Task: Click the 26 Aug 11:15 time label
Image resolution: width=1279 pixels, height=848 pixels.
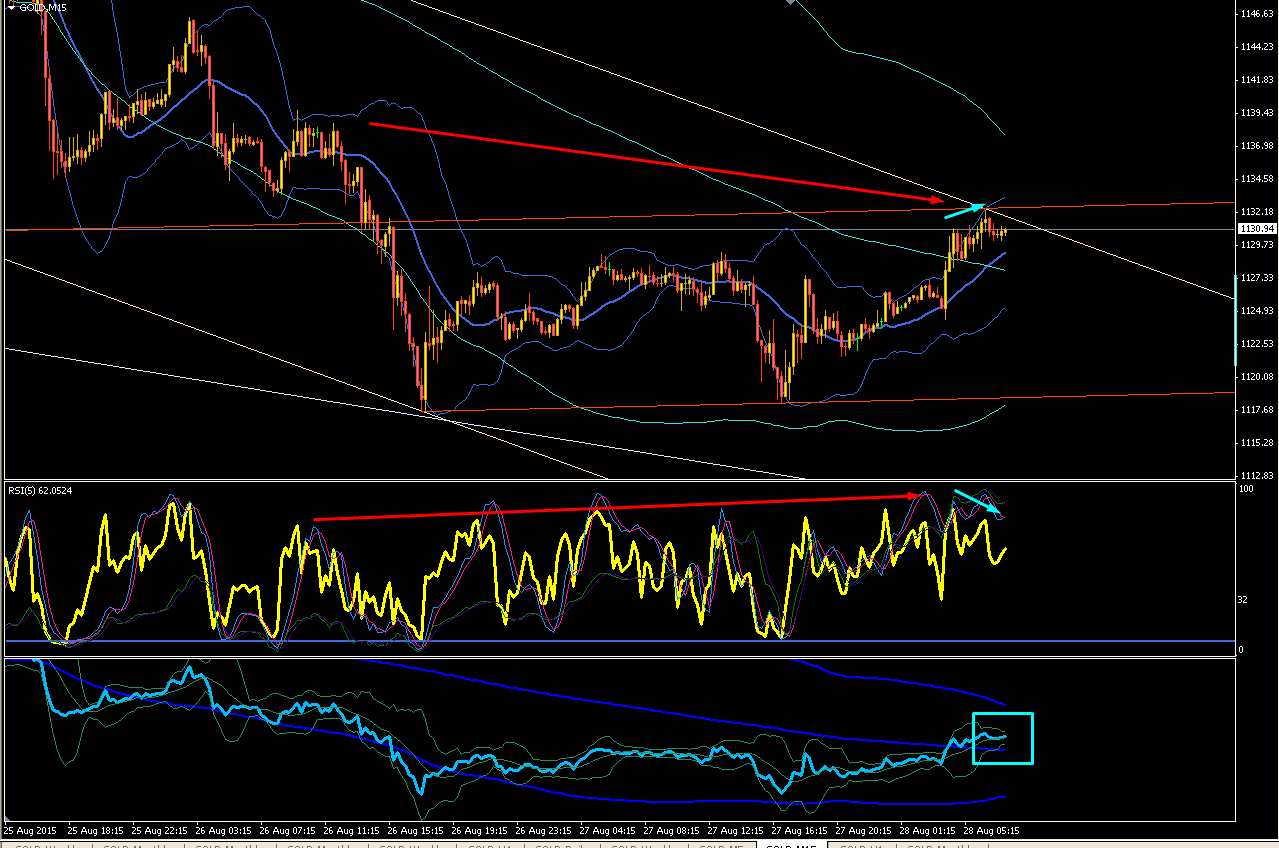Action: [351, 830]
